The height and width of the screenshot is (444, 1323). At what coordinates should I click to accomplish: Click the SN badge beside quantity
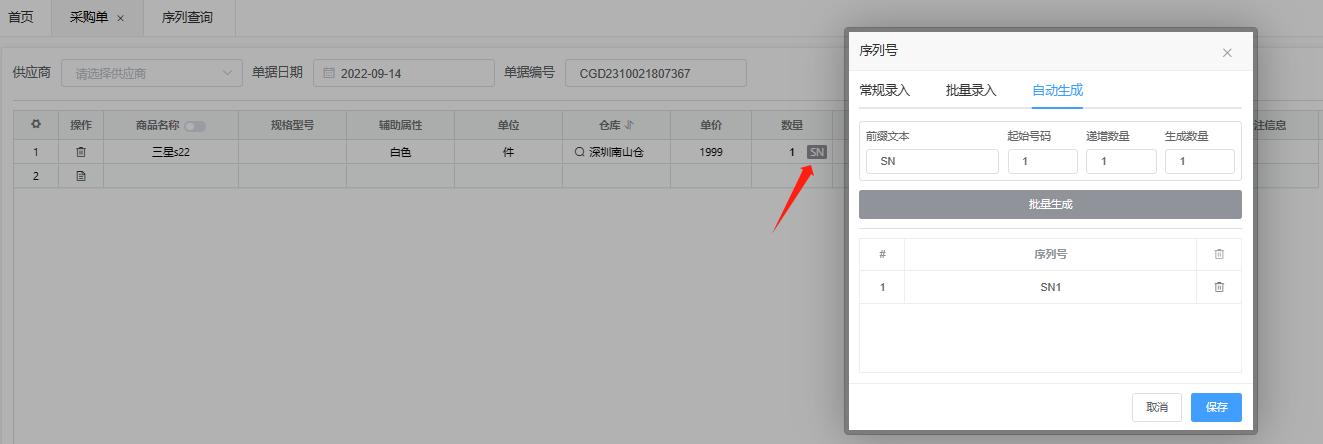pos(817,152)
